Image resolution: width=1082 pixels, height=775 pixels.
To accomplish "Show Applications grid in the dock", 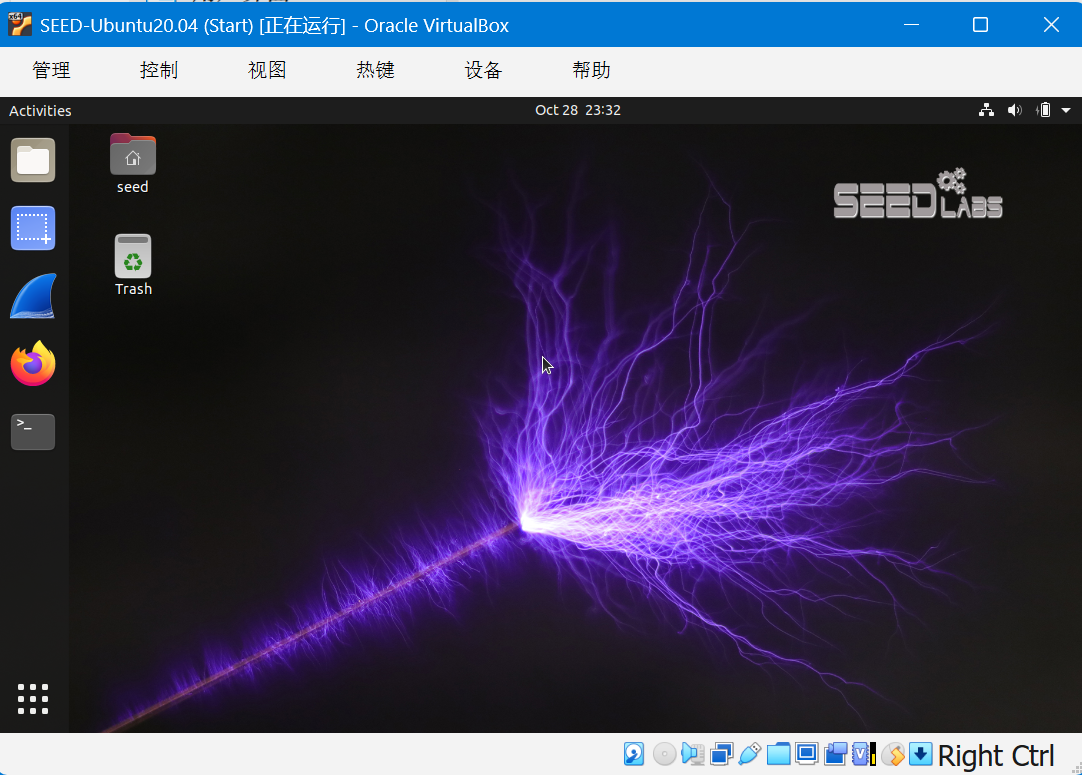I will (33, 699).
